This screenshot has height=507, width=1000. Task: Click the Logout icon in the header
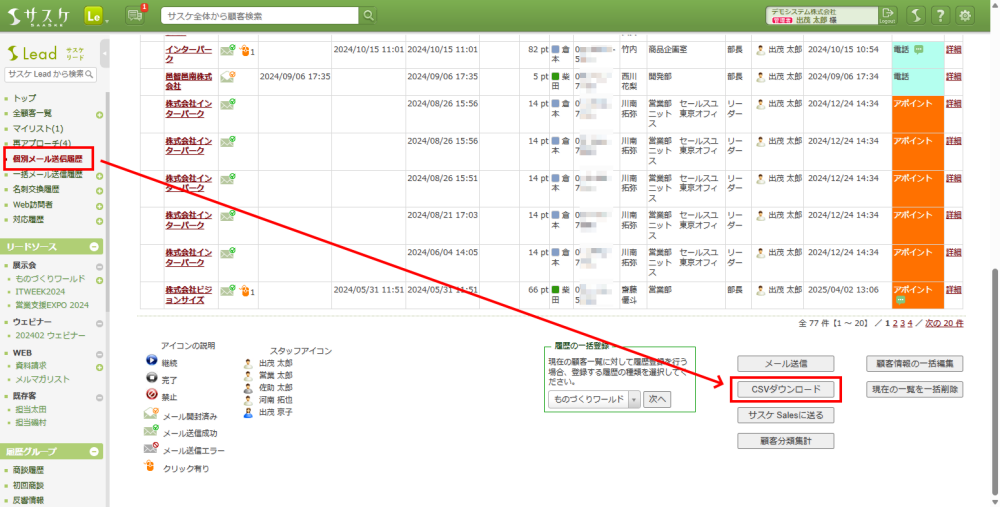click(x=886, y=15)
